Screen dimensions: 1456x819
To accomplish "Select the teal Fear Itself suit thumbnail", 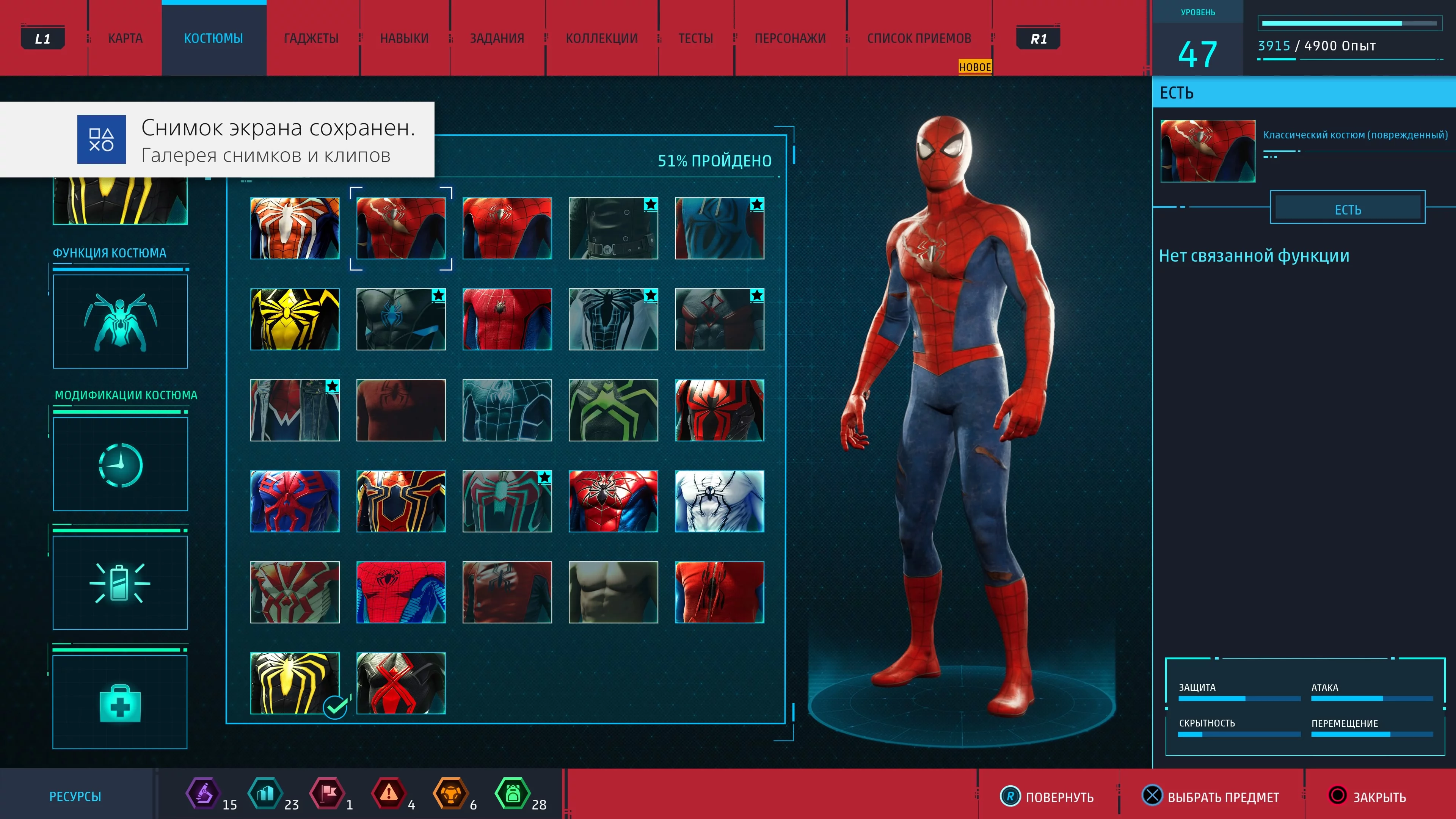I will coord(507,410).
